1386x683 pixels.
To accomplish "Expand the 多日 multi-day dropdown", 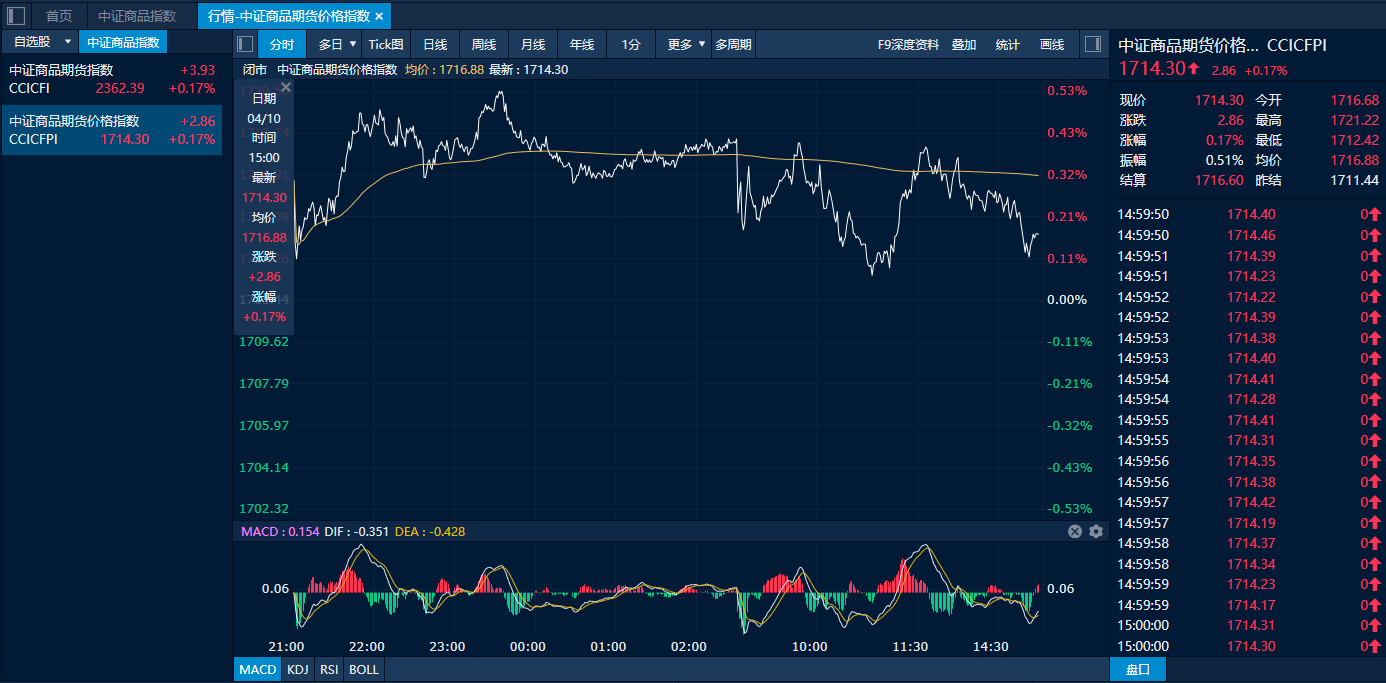I will 352,44.
